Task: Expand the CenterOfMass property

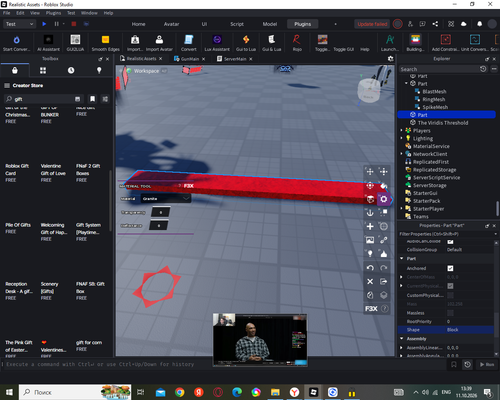Action: click(x=401, y=277)
